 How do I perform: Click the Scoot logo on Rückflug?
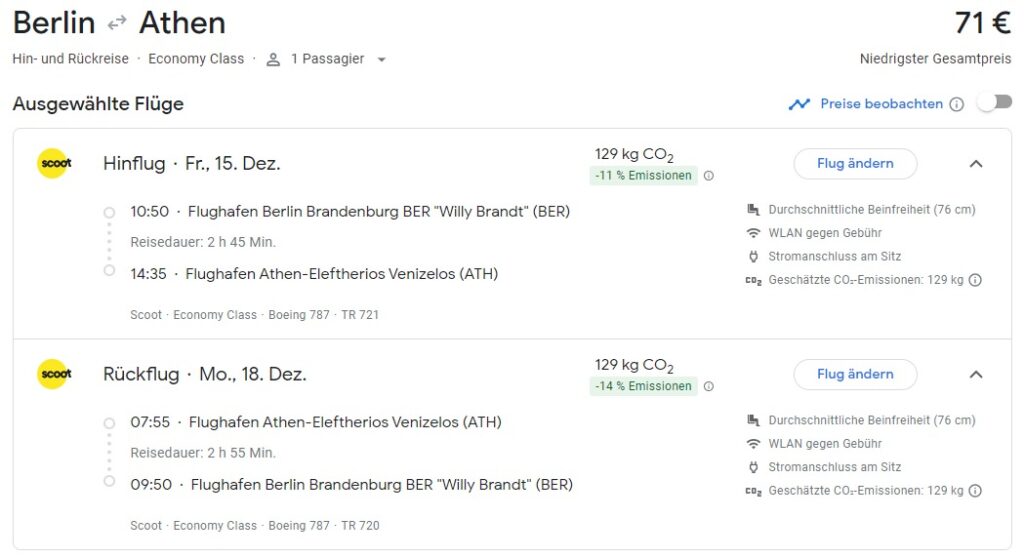(x=54, y=374)
